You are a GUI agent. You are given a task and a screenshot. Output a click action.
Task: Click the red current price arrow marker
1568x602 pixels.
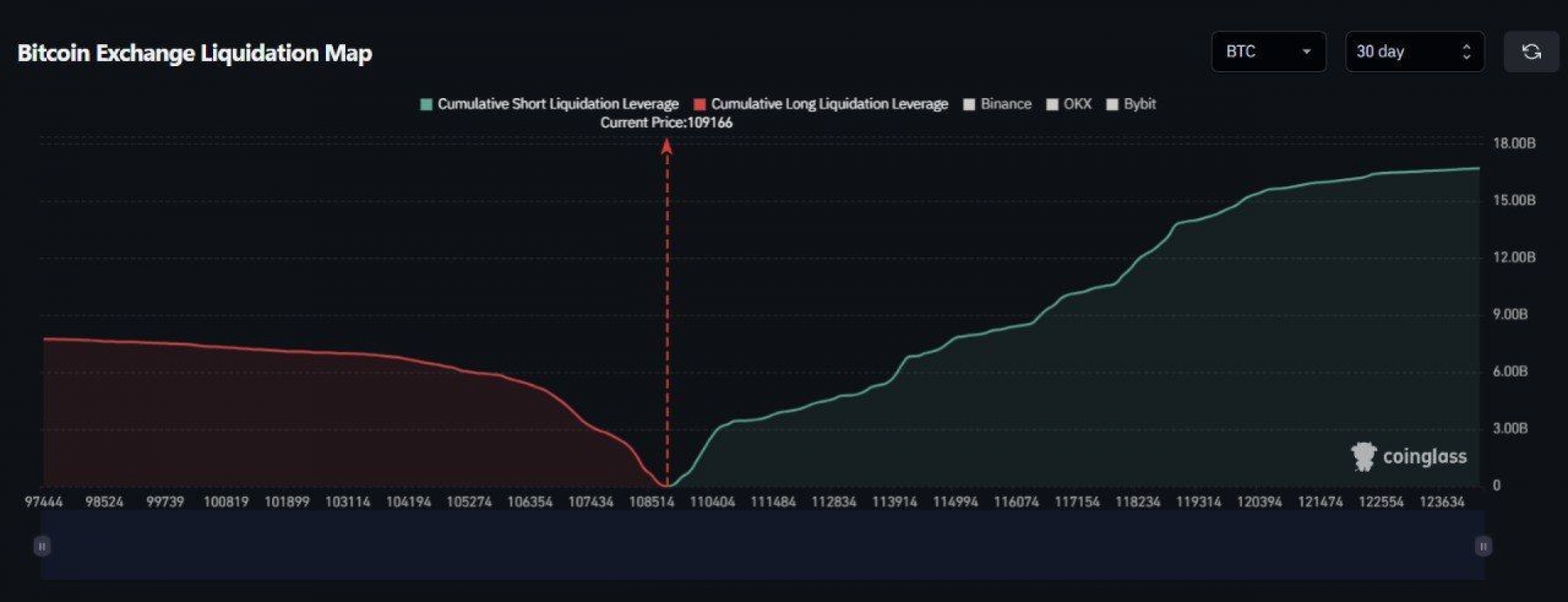[x=666, y=147]
